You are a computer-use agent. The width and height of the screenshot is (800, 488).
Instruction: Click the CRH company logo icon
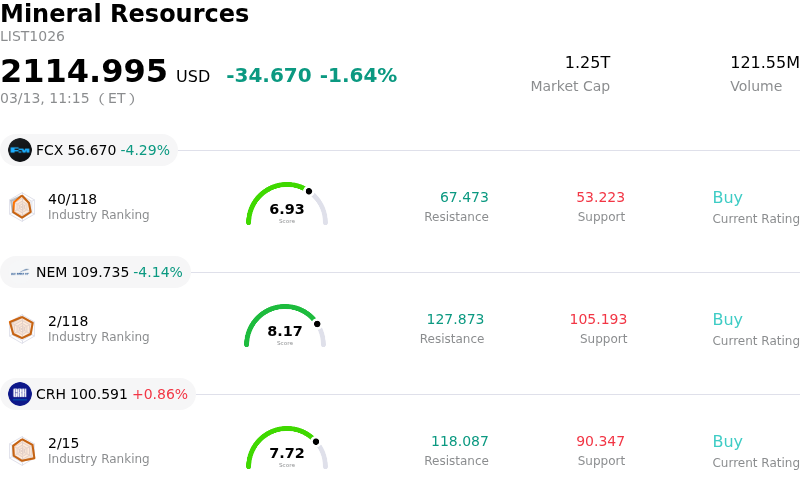pyautogui.click(x=20, y=394)
